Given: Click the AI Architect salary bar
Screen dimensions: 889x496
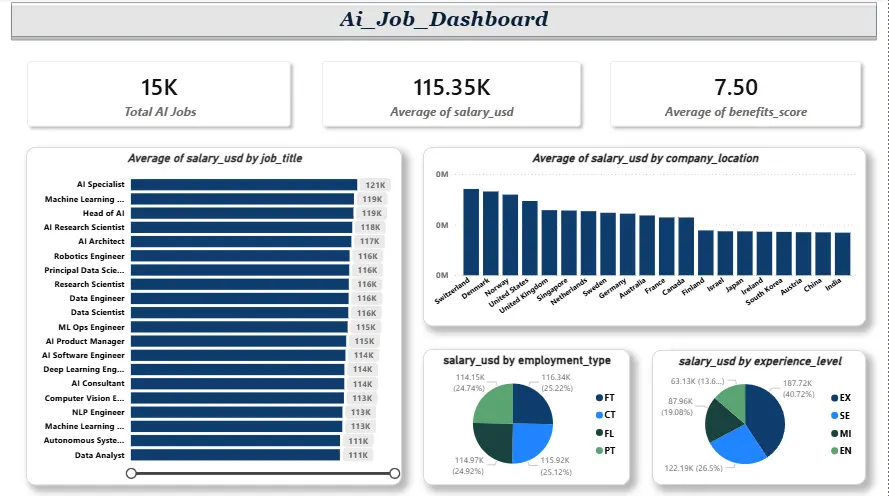Looking at the screenshot, I should coord(241,241).
